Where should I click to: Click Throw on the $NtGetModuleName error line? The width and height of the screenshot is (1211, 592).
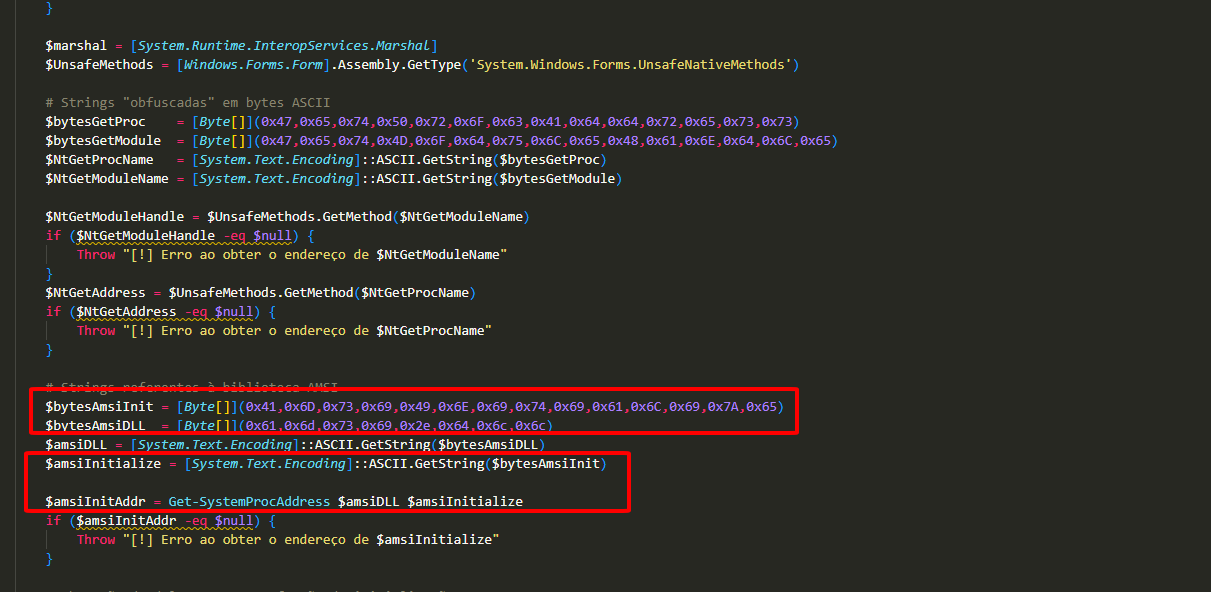coord(96,255)
